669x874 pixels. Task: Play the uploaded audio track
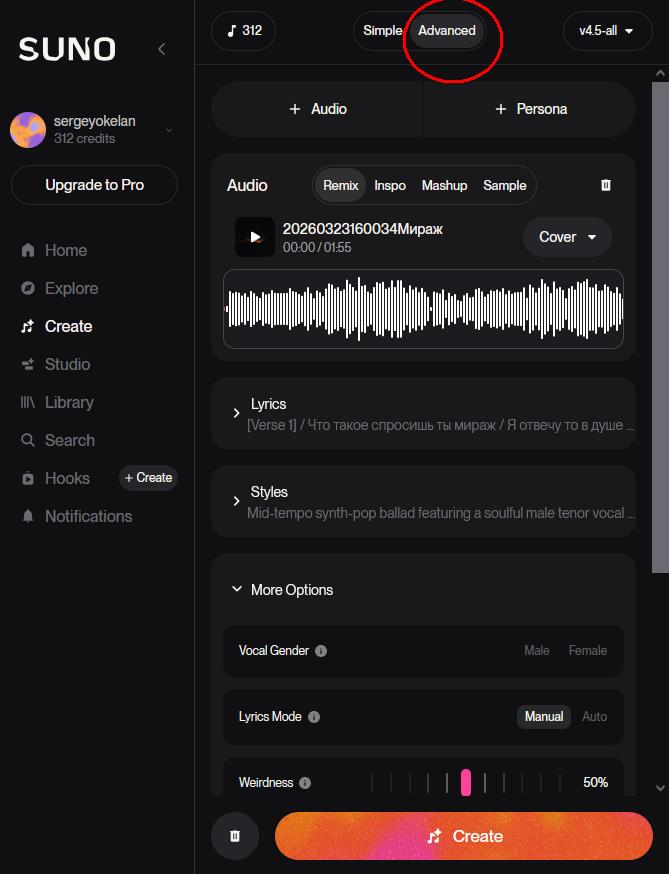[x=255, y=237]
